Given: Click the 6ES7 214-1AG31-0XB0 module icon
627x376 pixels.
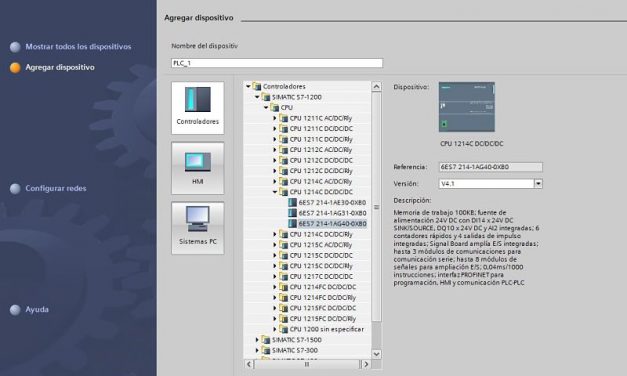Looking at the screenshot, I should (x=292, y=213).
